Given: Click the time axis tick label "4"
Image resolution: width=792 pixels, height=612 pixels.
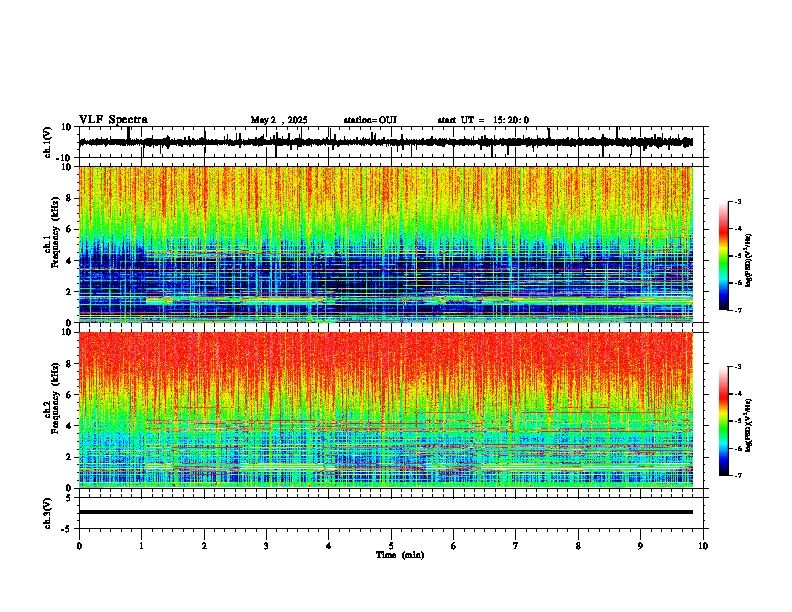Looking at the screenshot, I should (329, 546).
